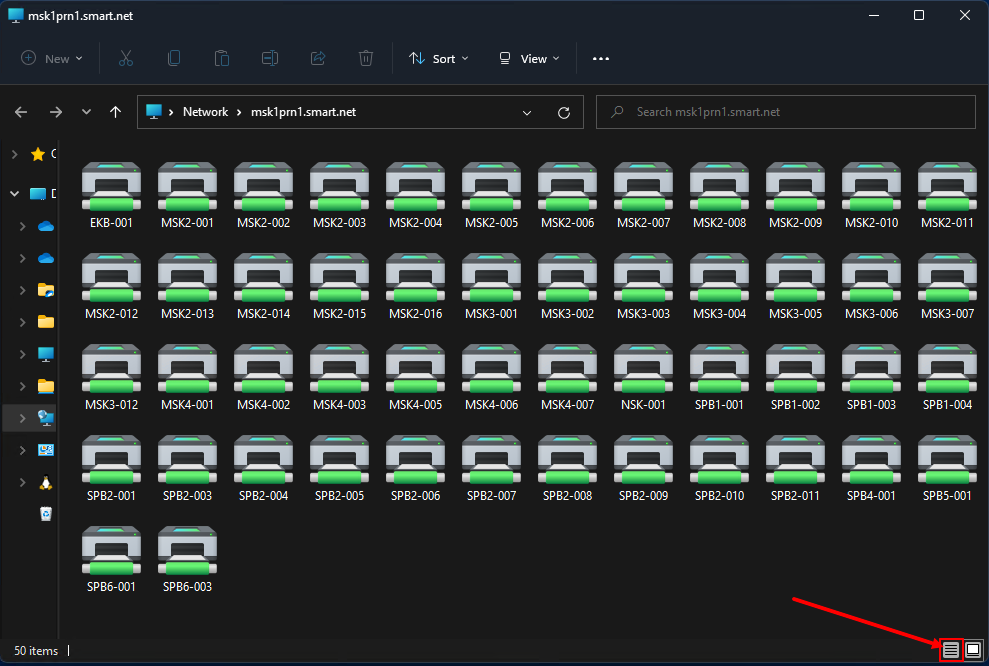989x666 pixels.
Task: Open the See more ellipsis menu
Action: 601,59
